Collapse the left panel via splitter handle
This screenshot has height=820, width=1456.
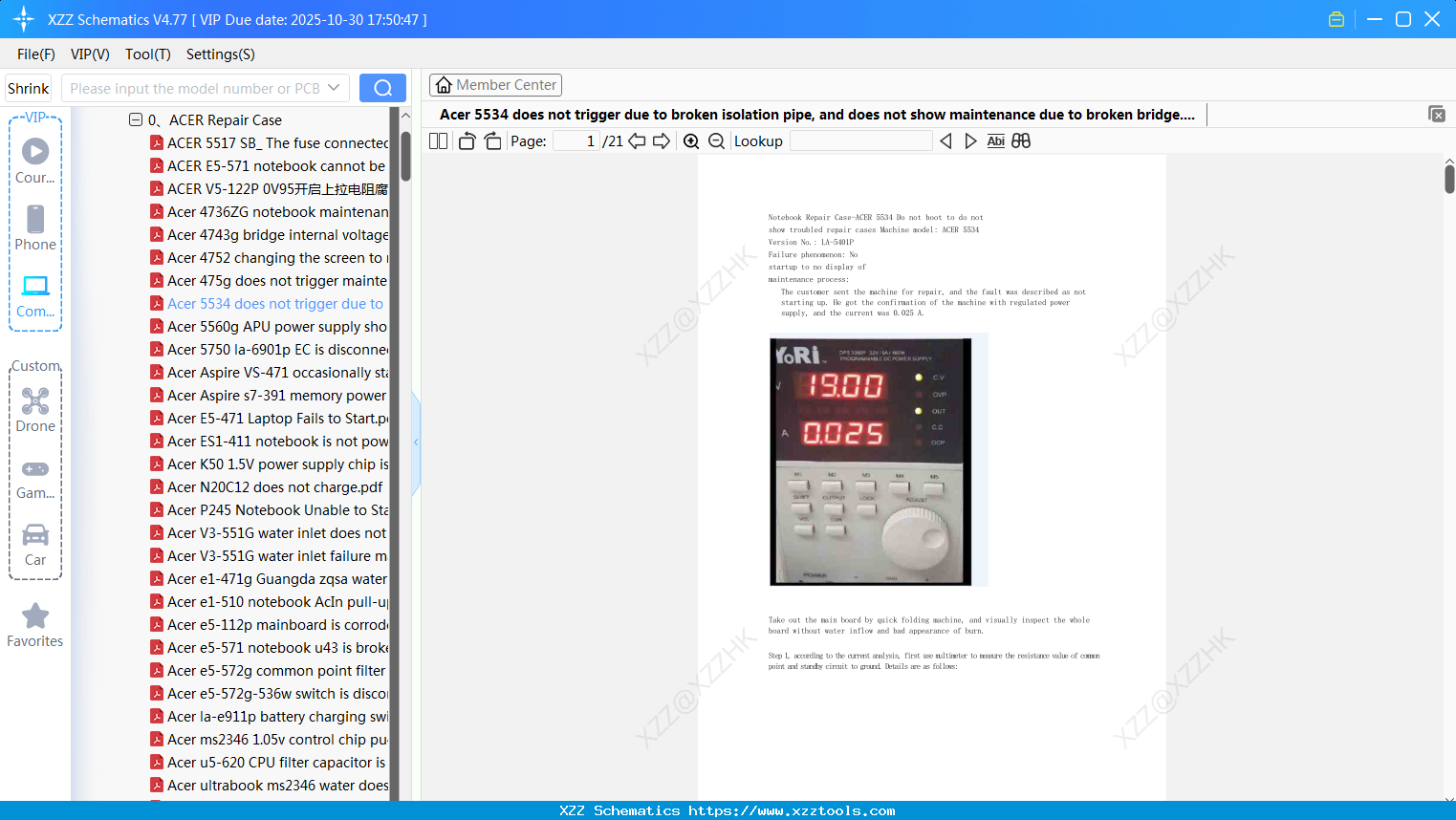(416, 442)
